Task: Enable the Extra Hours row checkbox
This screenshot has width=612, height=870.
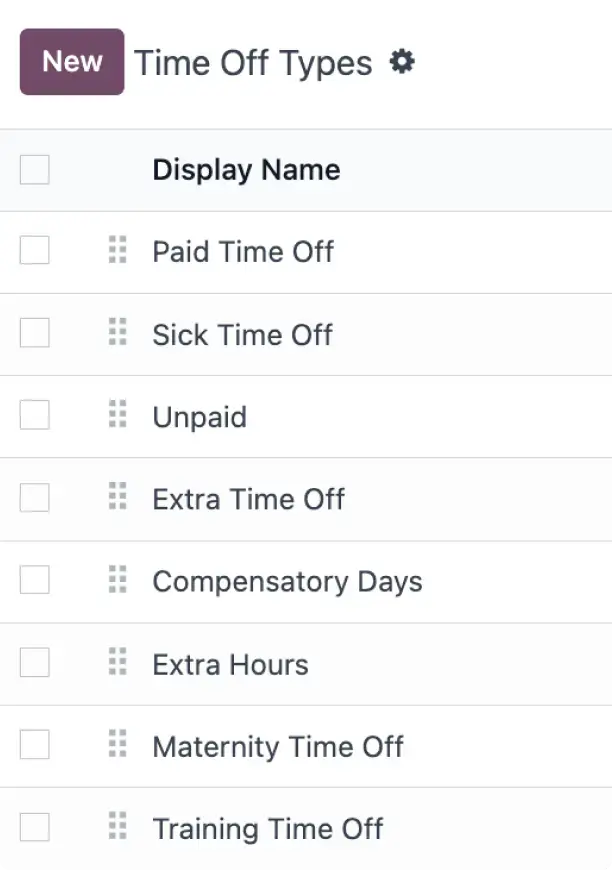Action: click(x=34, y=663)
